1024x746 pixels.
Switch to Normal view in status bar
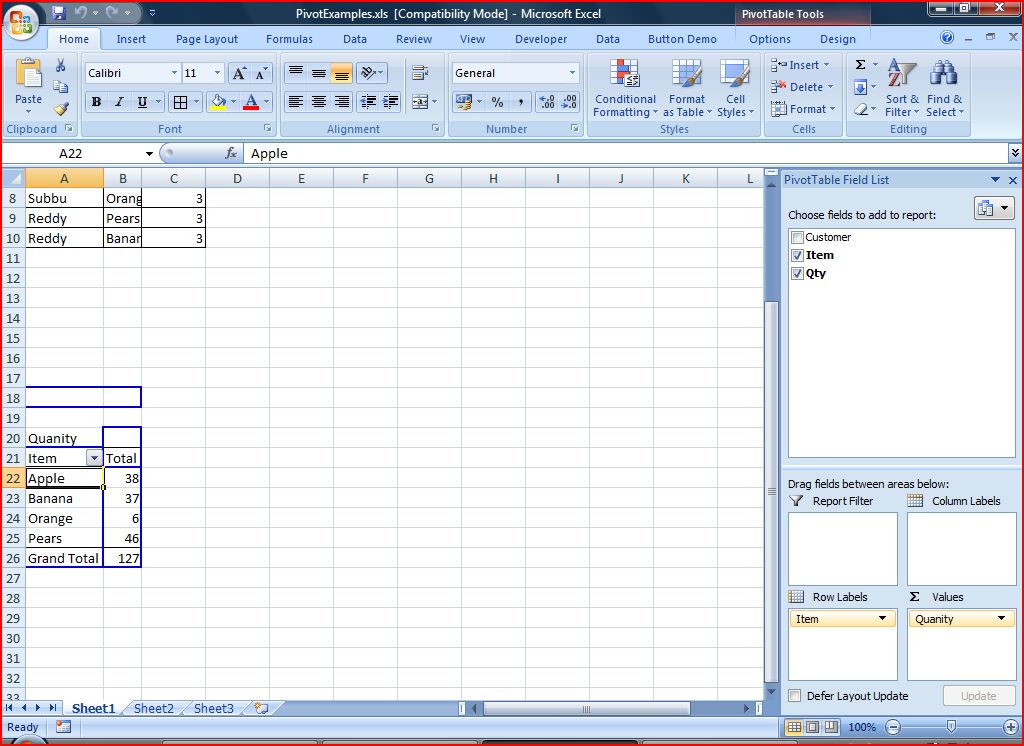[794, 727]
